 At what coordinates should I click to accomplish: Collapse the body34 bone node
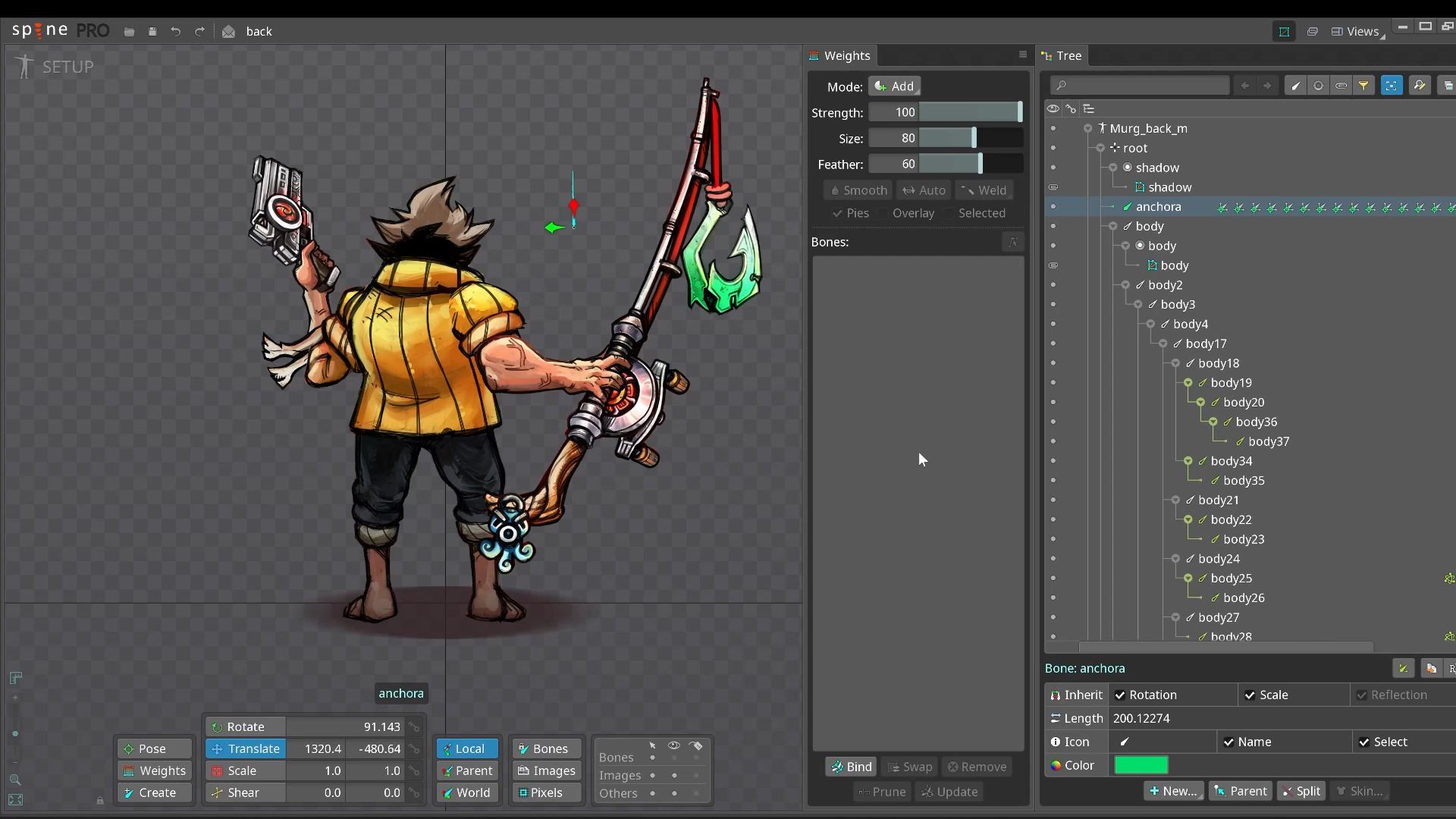point(1188,461)
